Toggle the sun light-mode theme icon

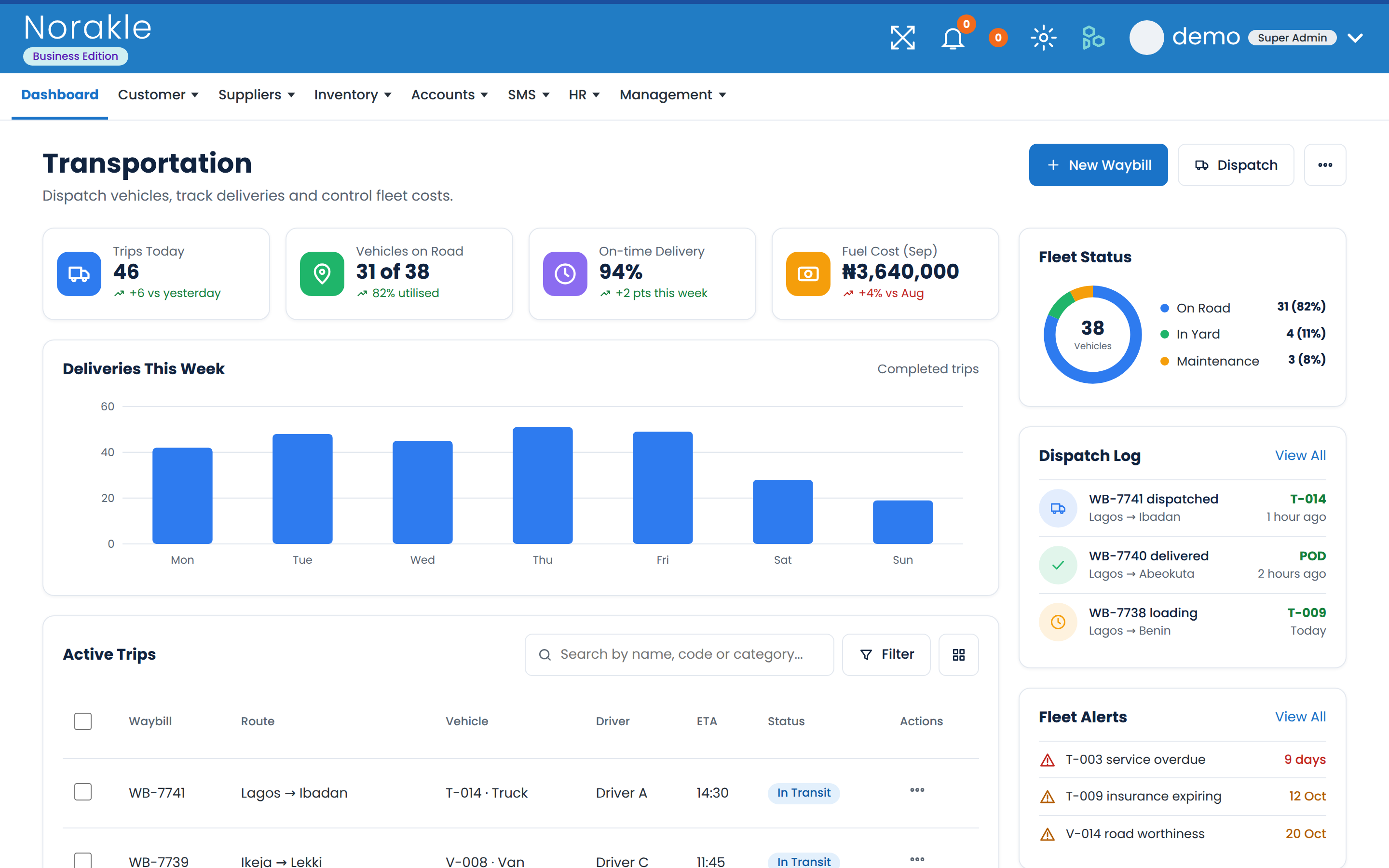(x=1044, y=38)
